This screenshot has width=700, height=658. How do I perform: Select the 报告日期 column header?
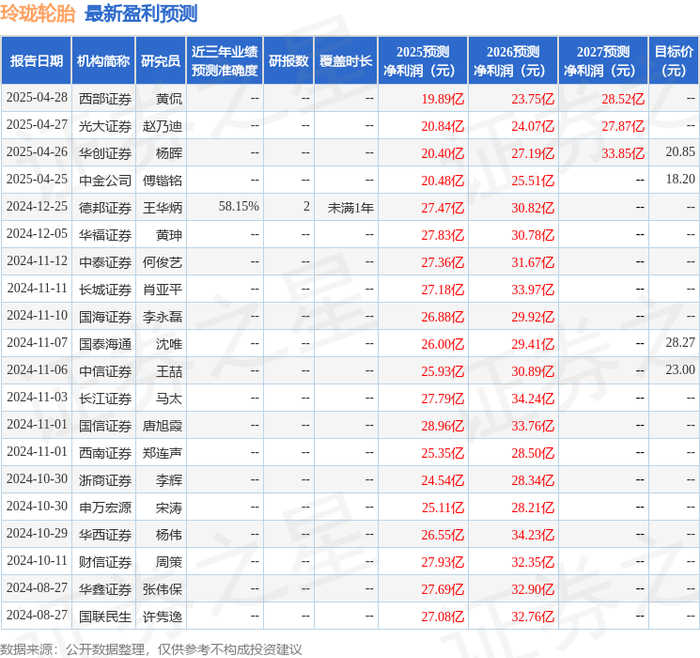pos(36,61)
